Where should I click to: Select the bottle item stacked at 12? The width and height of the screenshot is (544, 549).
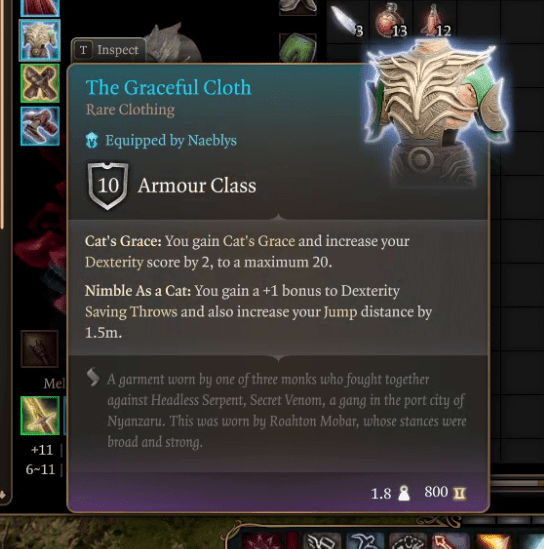pos(434,20)
